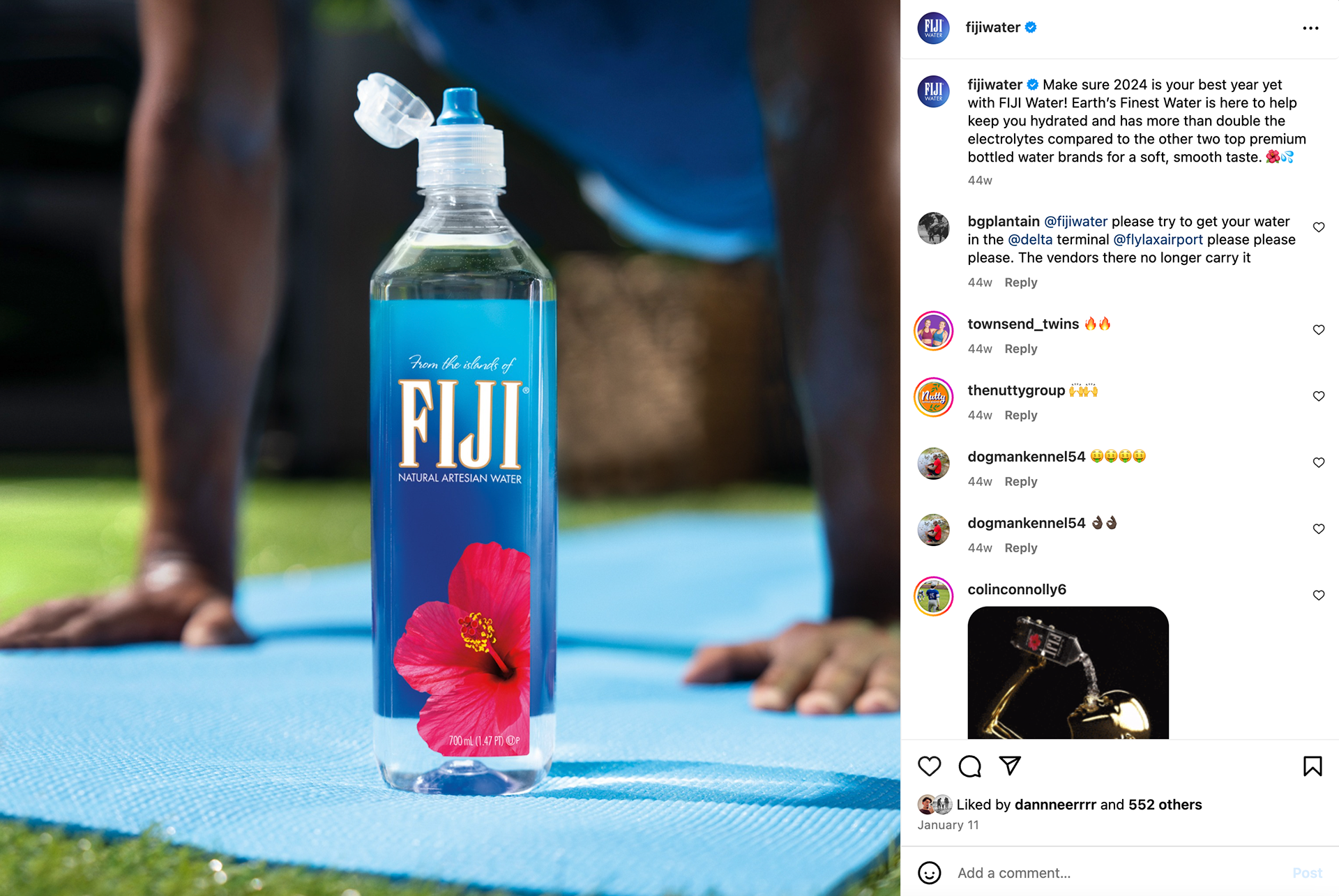Reply to bgplantain's comment
This screenshot has height=896, width=1339.
point(1021,282)
